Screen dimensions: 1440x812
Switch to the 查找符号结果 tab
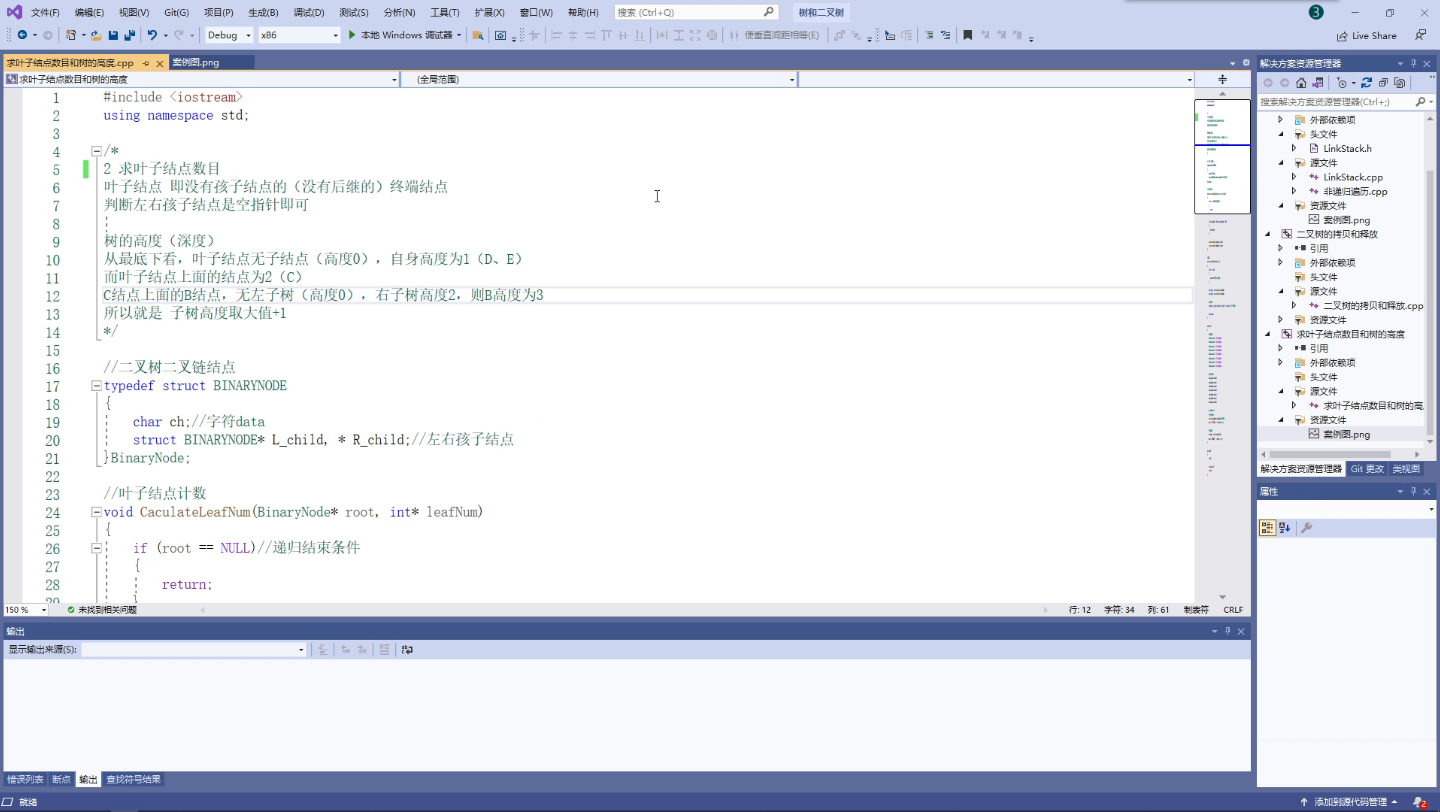[x=133, y=779]
